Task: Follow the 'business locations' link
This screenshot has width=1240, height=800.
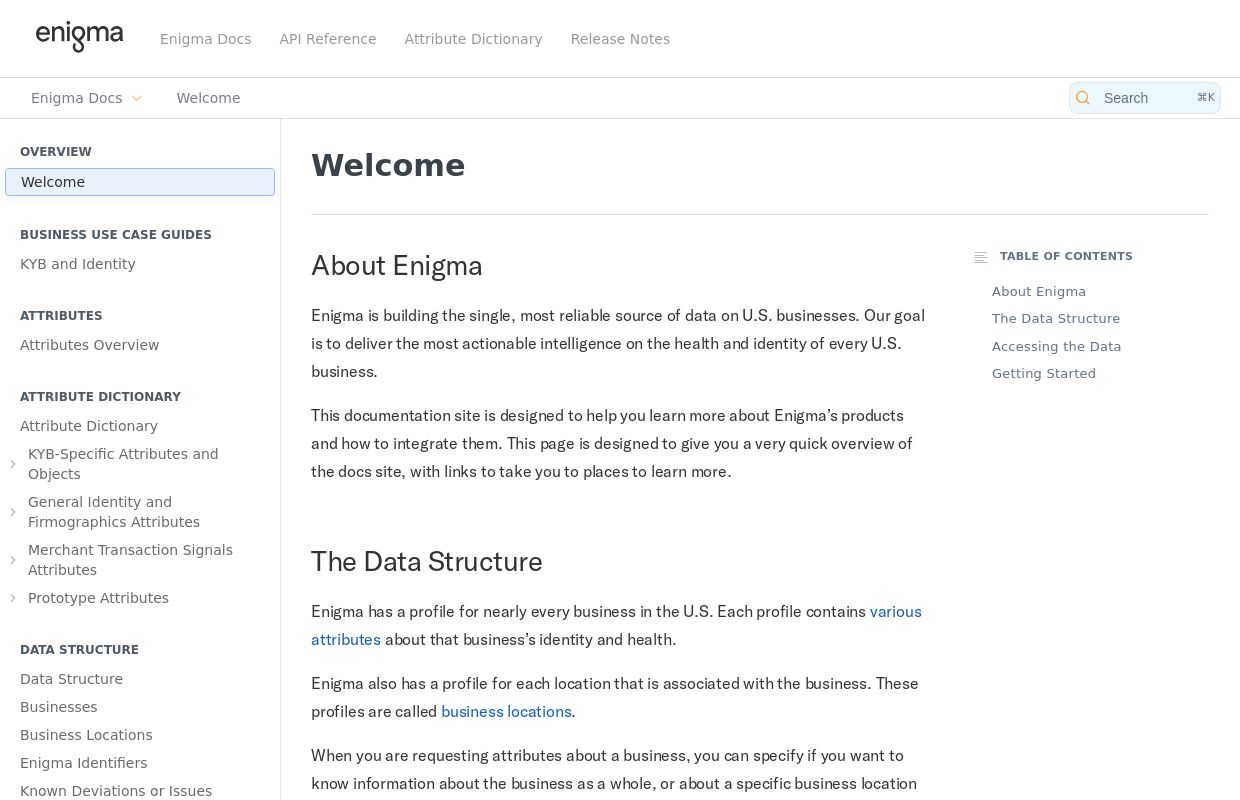Action: coord(506,712)
